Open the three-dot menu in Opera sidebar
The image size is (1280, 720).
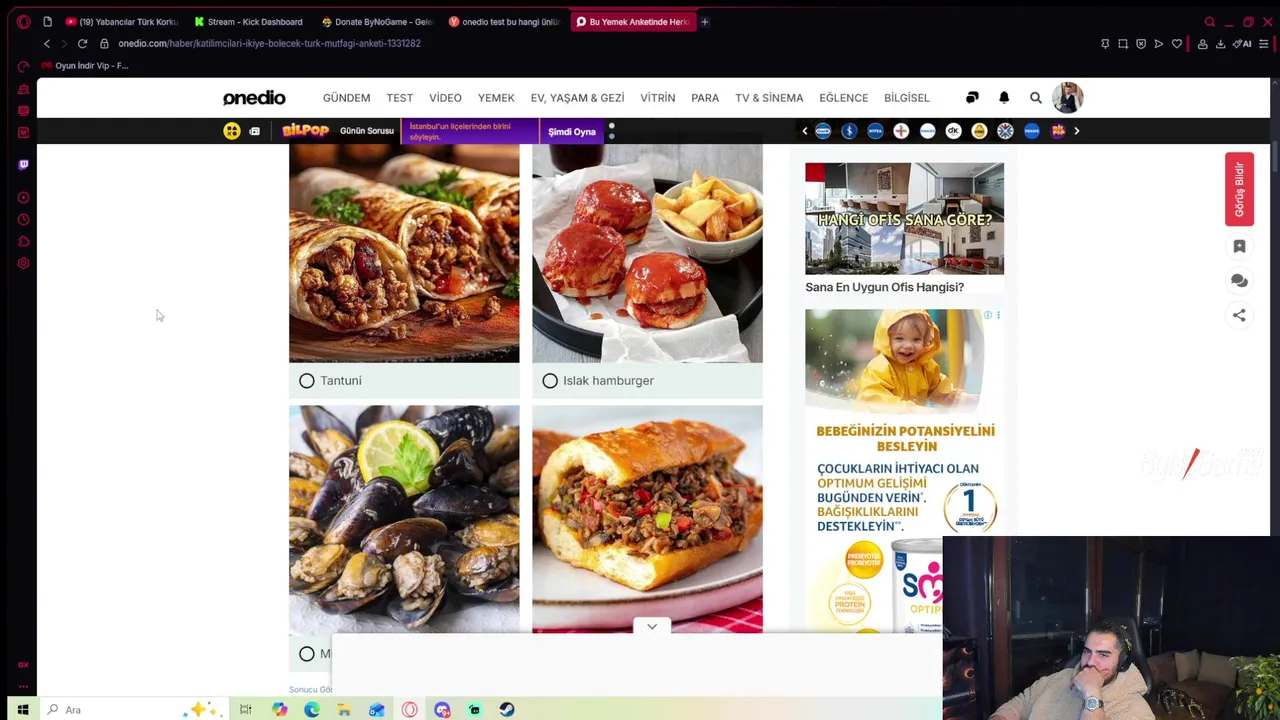[x=23, y=686]
